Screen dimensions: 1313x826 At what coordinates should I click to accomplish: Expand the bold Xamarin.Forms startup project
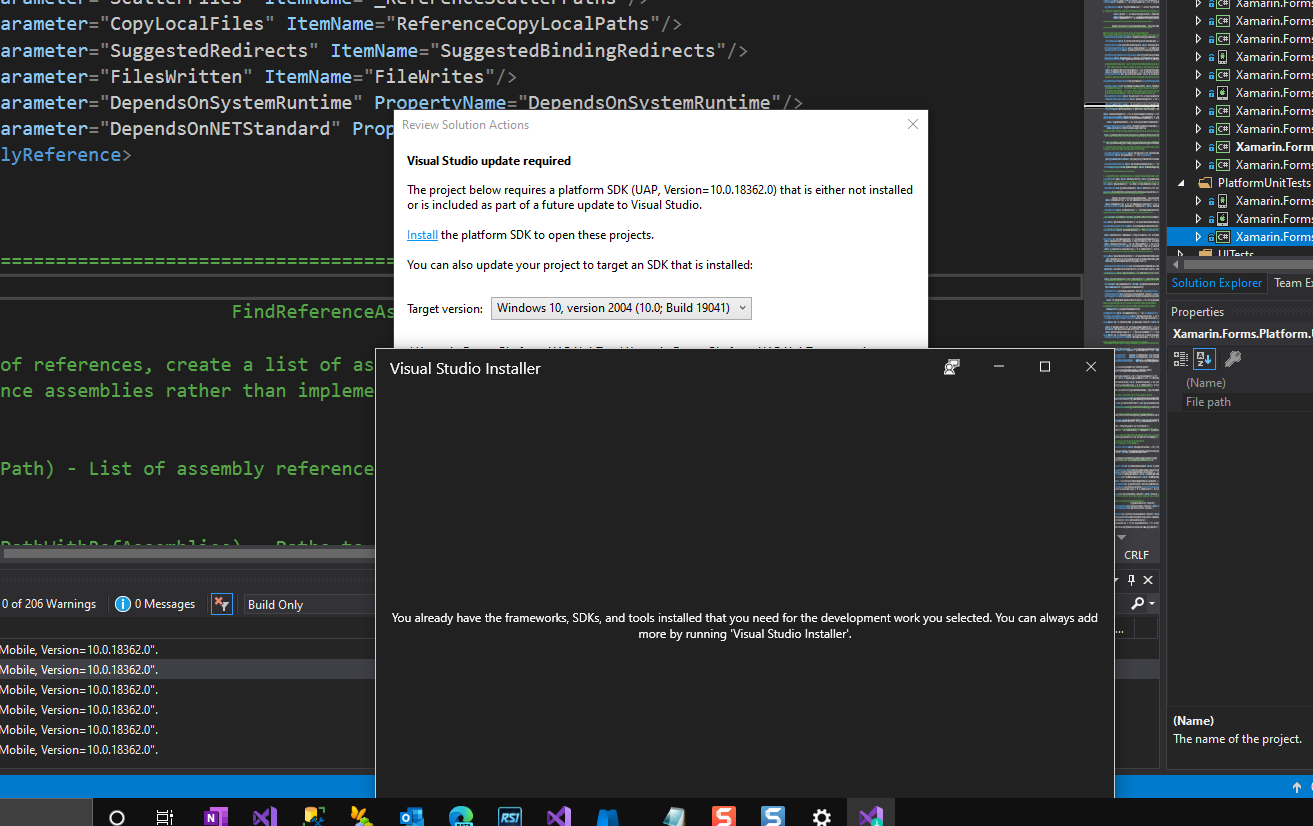click(1198, 147)
